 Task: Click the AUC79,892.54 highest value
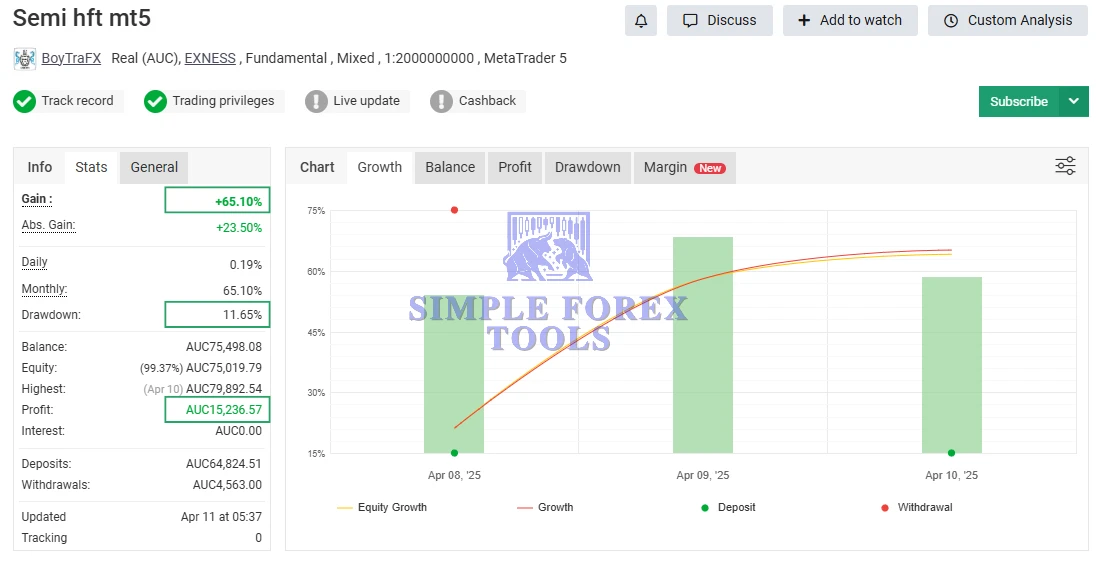tap(224, 389)
